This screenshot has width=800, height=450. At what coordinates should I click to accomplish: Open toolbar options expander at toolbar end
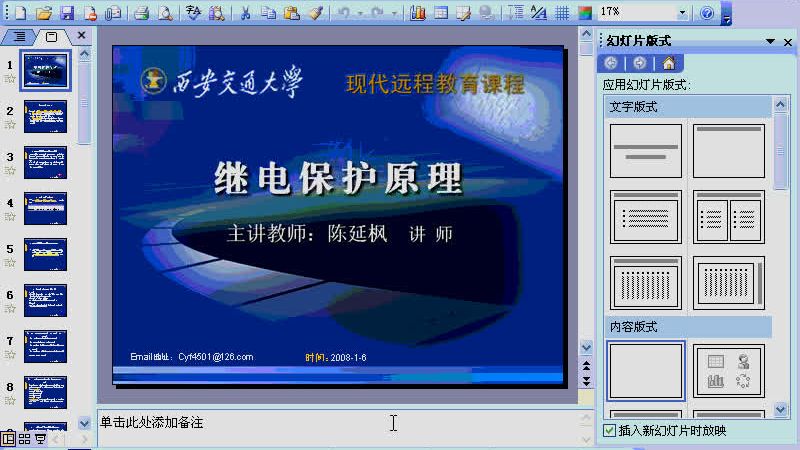pyautogui.click(x=727, y=14)
